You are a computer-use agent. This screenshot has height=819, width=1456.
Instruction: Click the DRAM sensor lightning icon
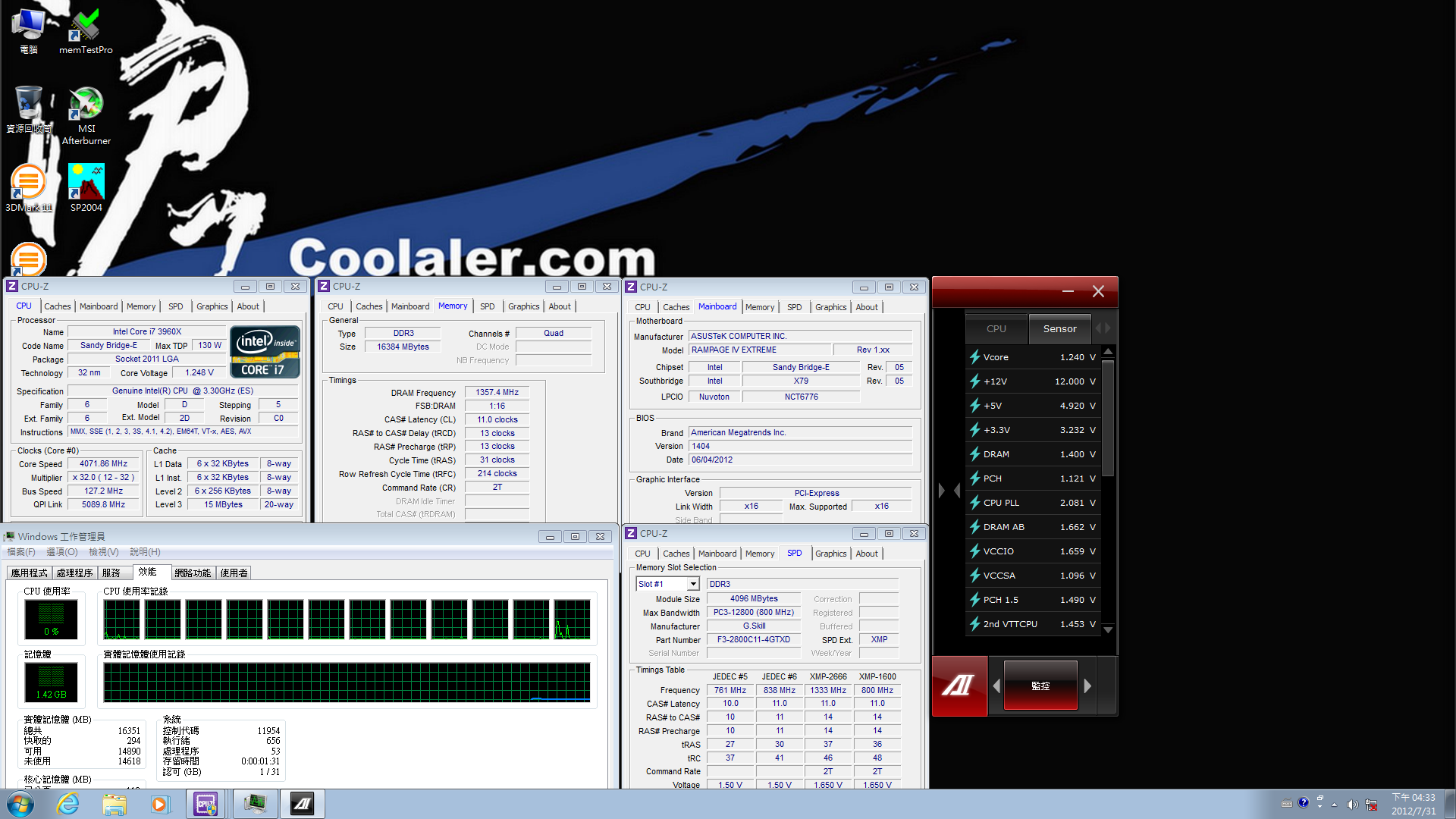(x=974, y=454)
